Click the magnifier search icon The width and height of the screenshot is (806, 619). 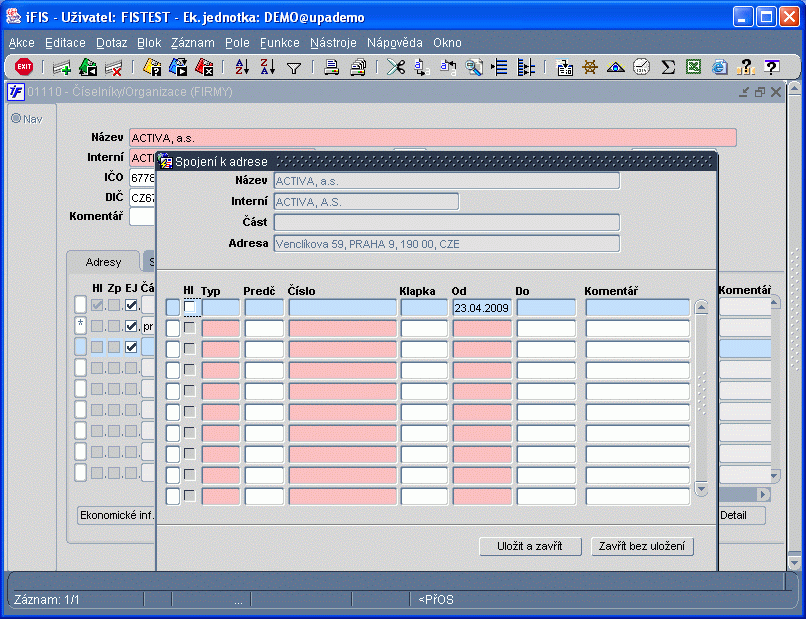474,67
